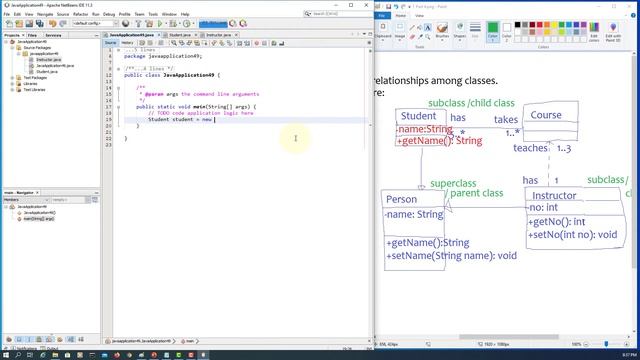
Task: Pick black color swatch in Paint palette
Action: [518, 24]
